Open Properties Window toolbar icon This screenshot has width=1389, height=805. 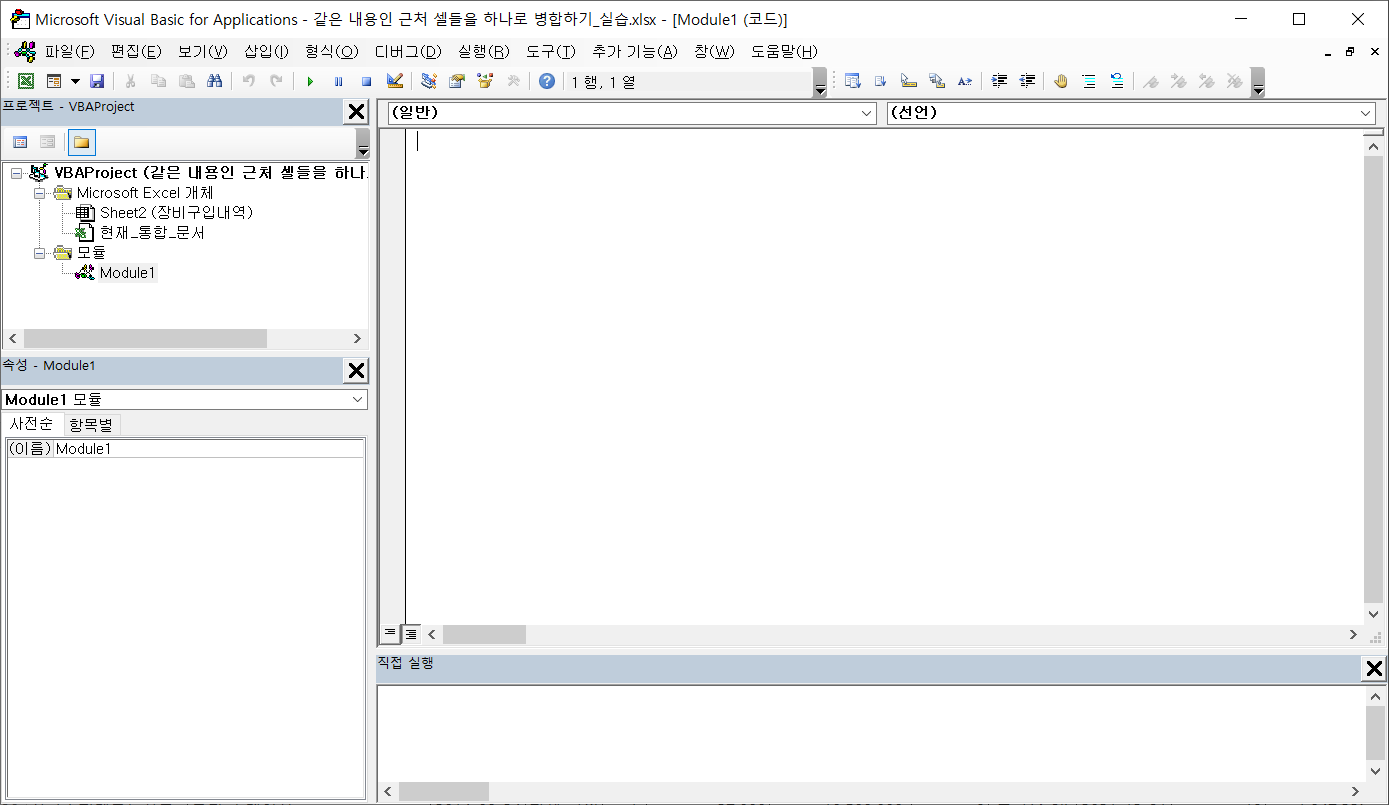click(457, 81)
